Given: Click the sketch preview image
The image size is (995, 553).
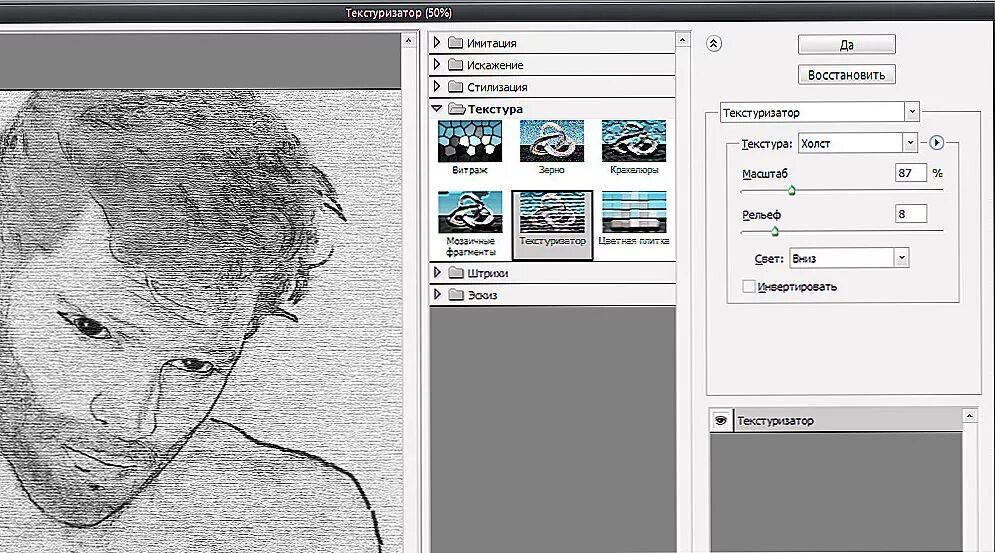Looking at the screenshot, I should (x=201, y=321).
